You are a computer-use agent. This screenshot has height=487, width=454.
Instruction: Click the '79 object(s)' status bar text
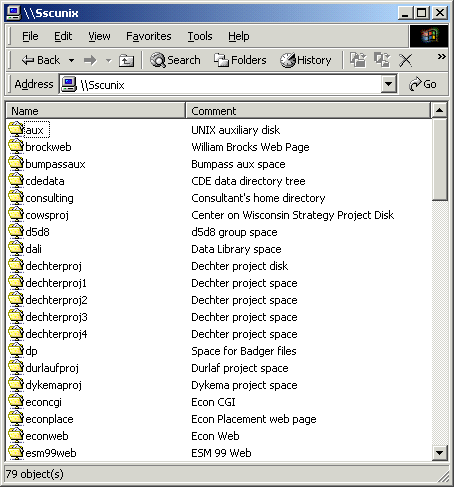click(34, 474)
